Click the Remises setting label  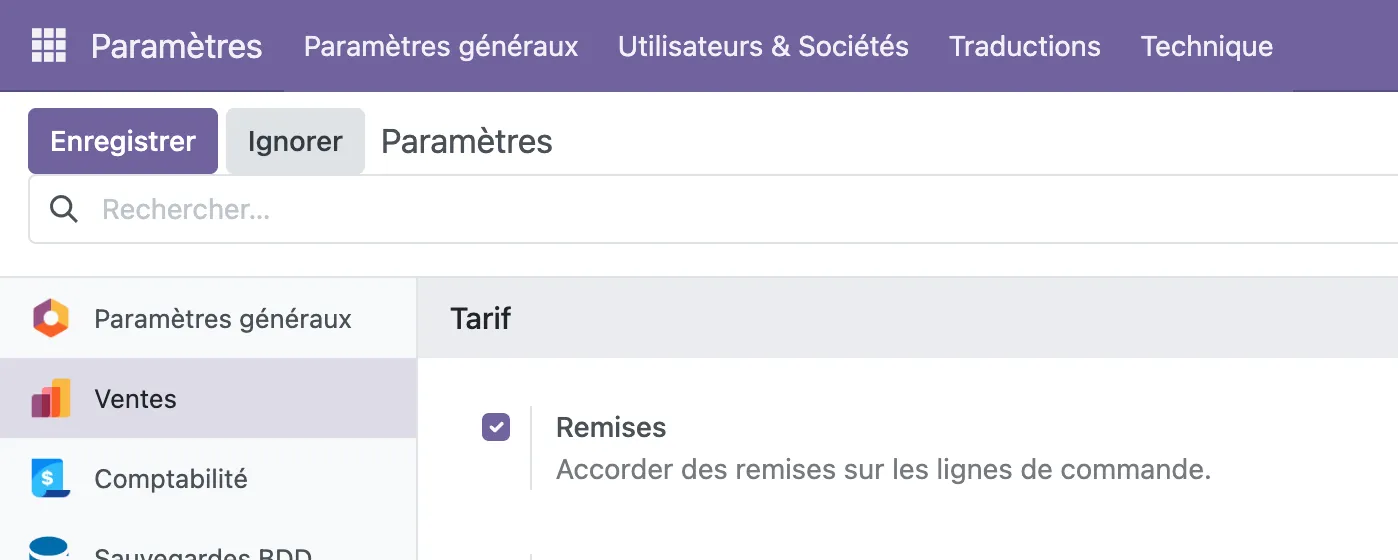[x=611, y=427]
